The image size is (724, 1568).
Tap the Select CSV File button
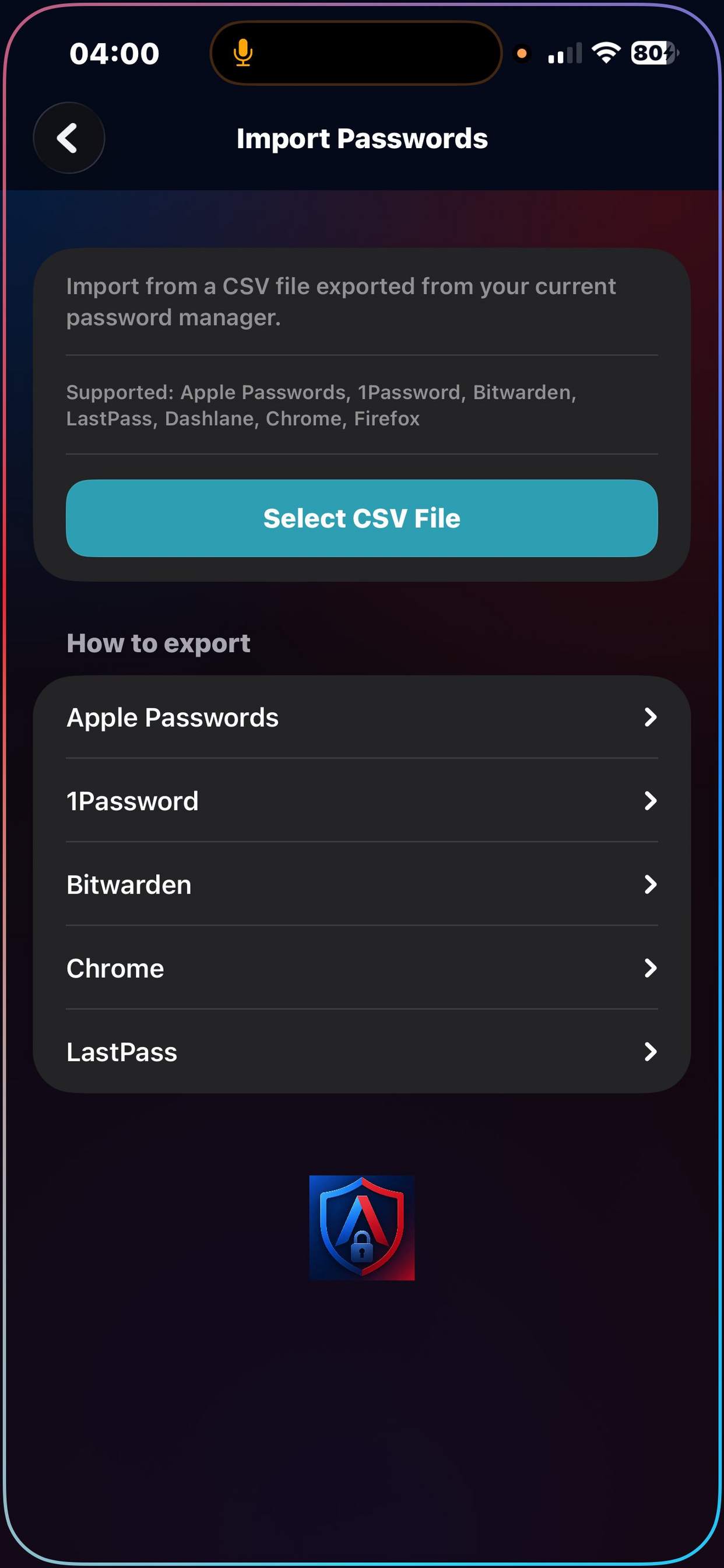coord(362,518)
